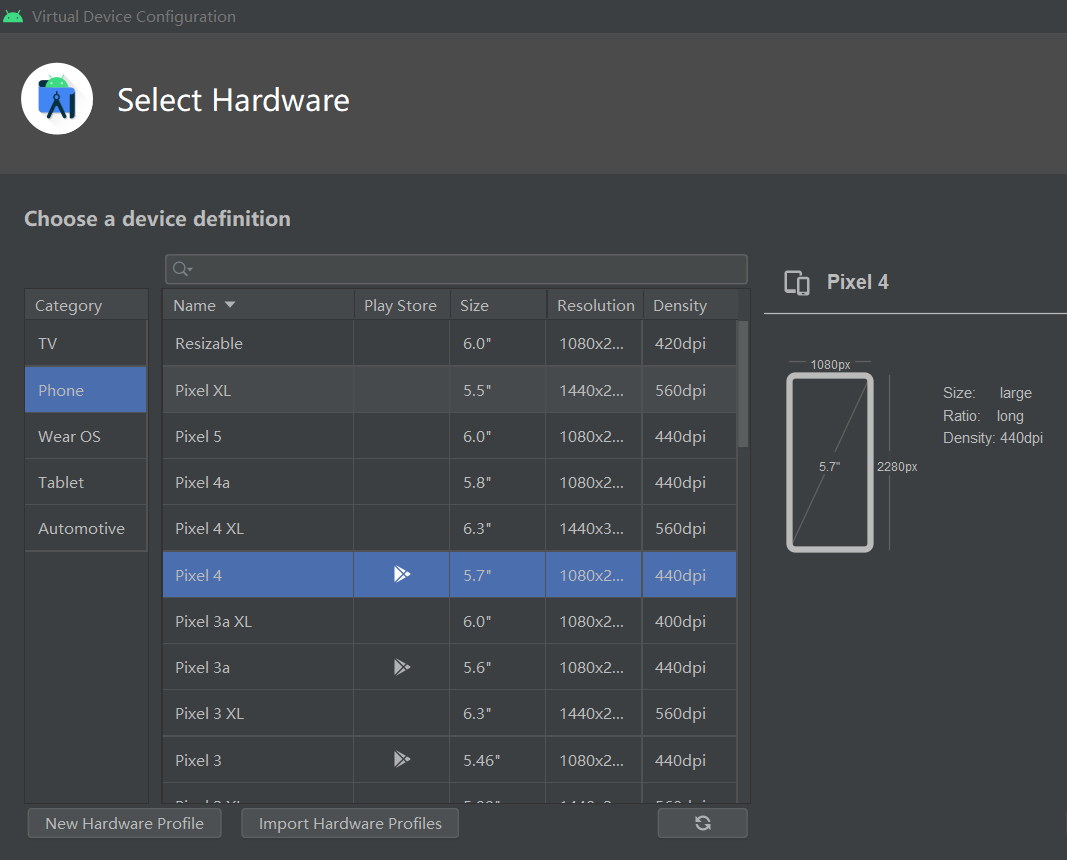Click the Pixel 4 device preview outline

[830, 462]
